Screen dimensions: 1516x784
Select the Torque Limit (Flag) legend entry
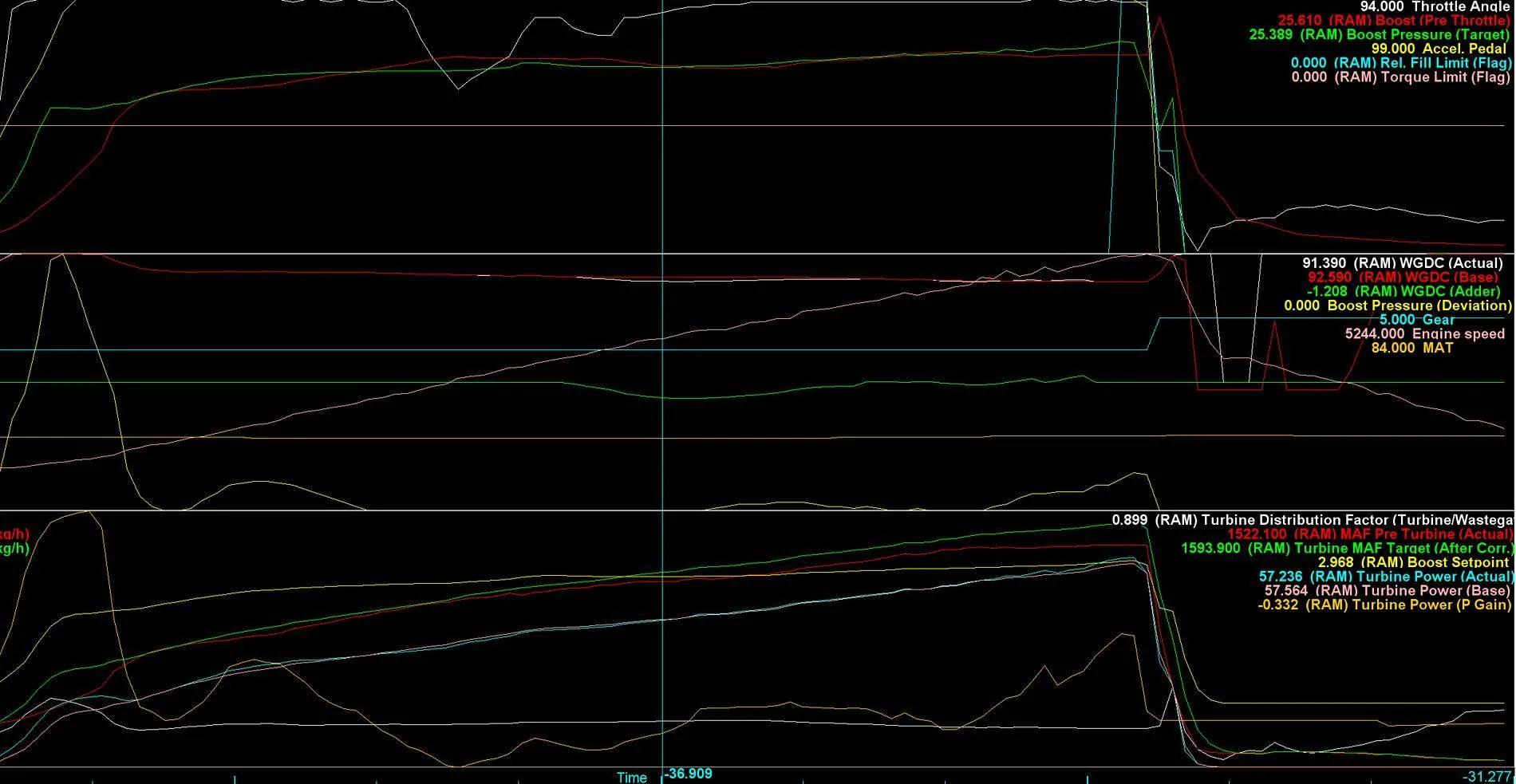[1400, 77]
